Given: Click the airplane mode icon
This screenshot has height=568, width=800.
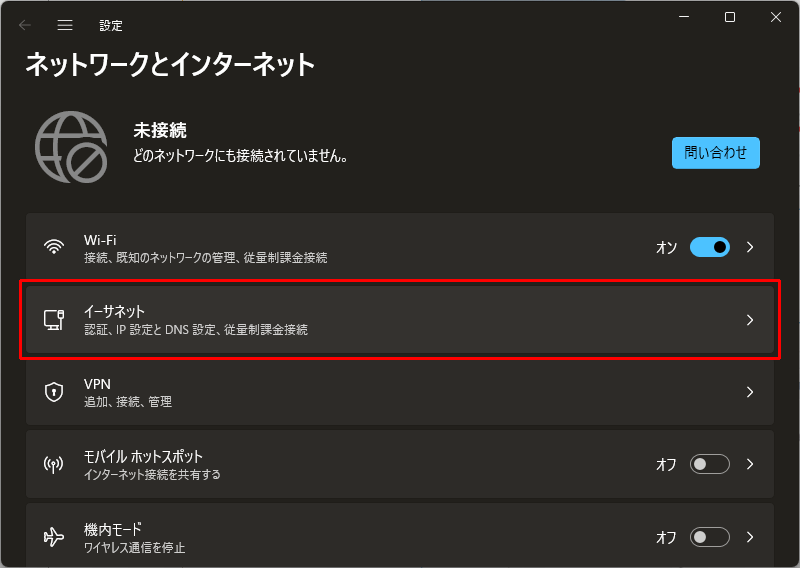Looking at the screenshot, I should click(54, 537).
